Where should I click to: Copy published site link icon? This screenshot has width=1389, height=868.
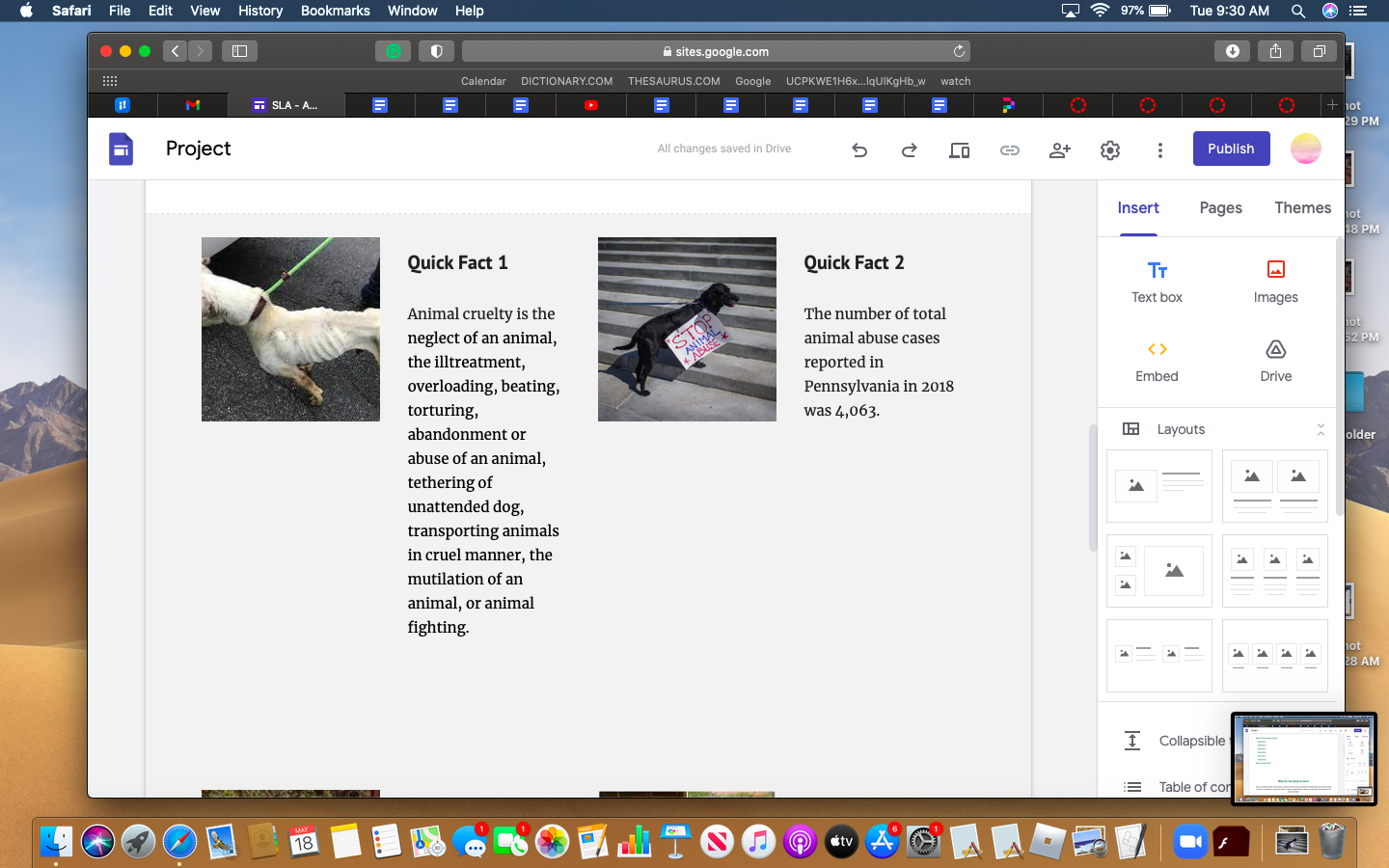[x=1009, y=149]
